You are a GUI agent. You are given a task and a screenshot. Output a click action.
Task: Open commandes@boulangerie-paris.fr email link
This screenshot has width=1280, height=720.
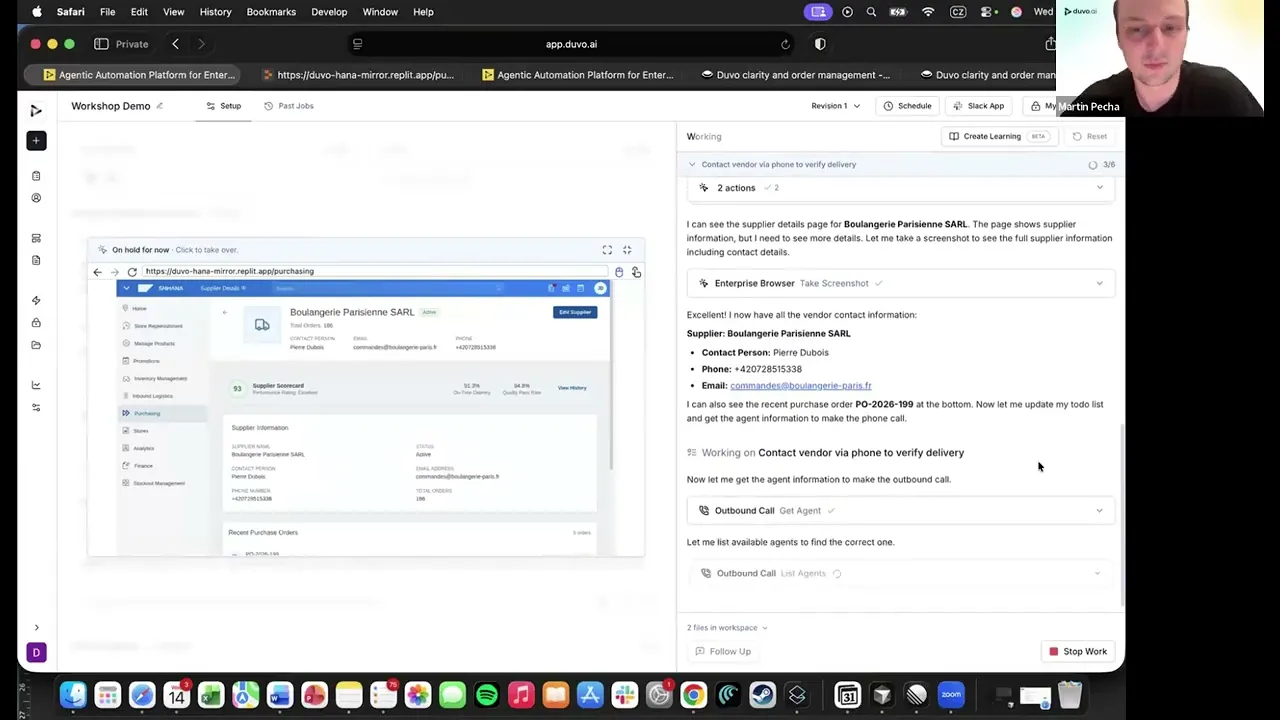(800, 385)
